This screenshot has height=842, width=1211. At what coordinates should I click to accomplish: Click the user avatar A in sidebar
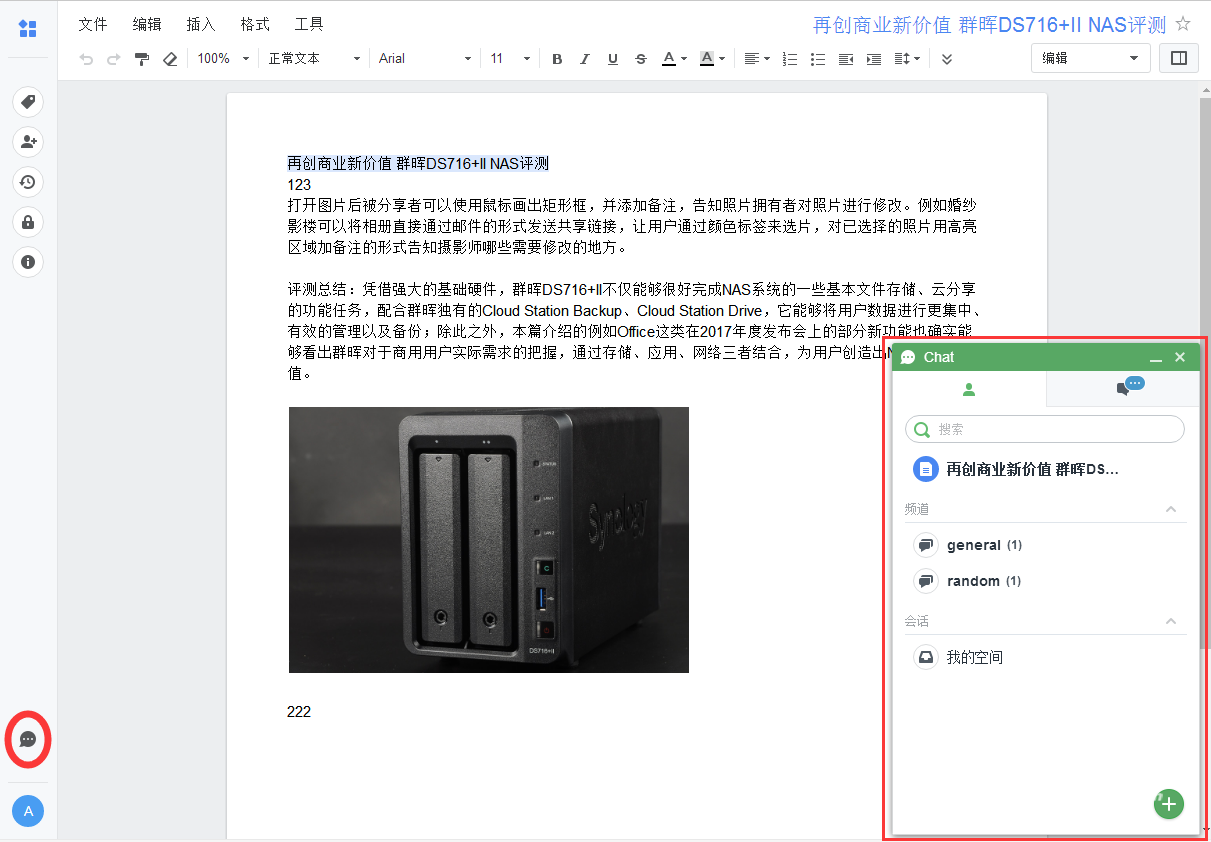click(28, 811)
